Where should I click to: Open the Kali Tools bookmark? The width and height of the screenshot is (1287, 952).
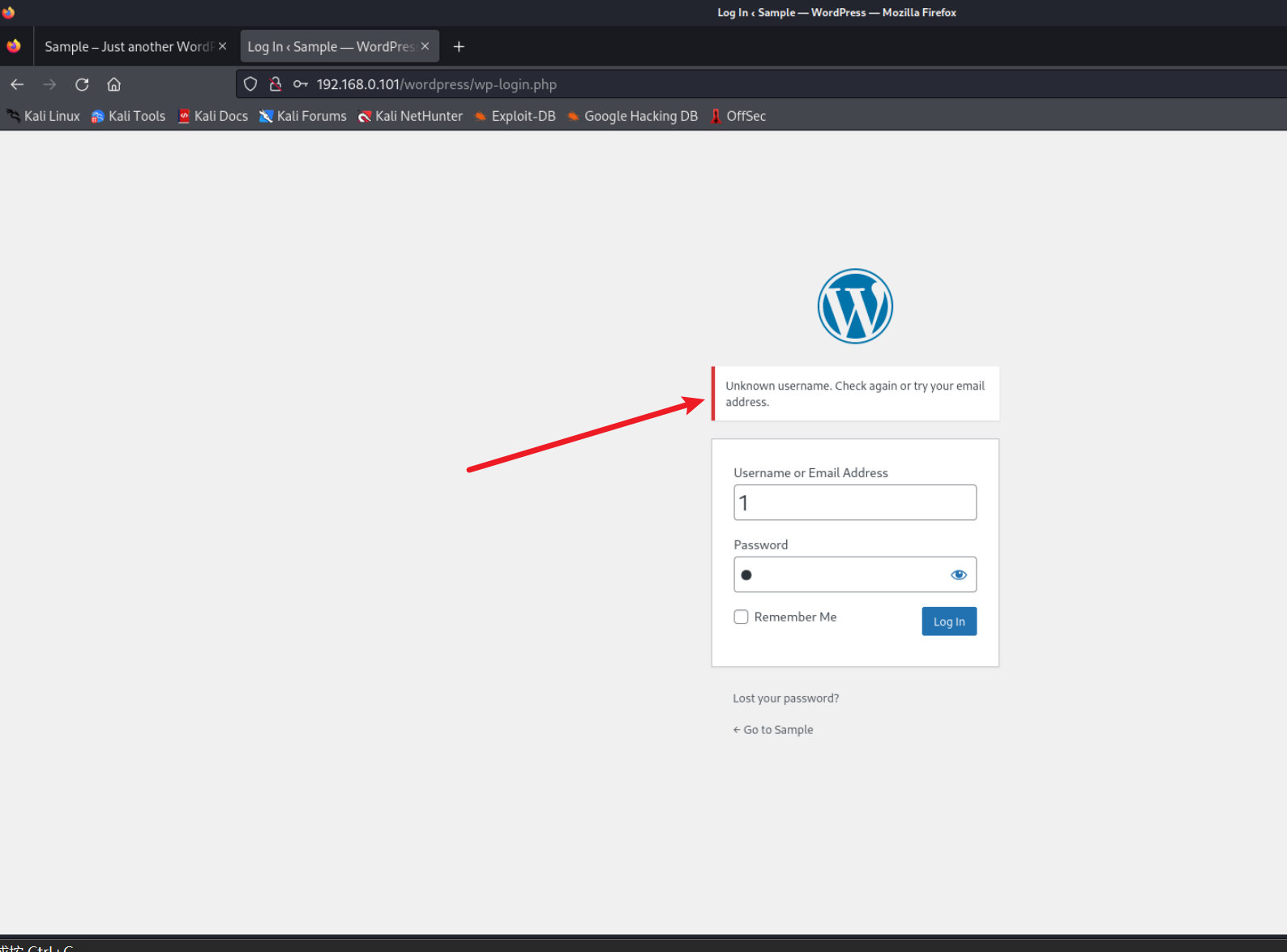[128, 116]
